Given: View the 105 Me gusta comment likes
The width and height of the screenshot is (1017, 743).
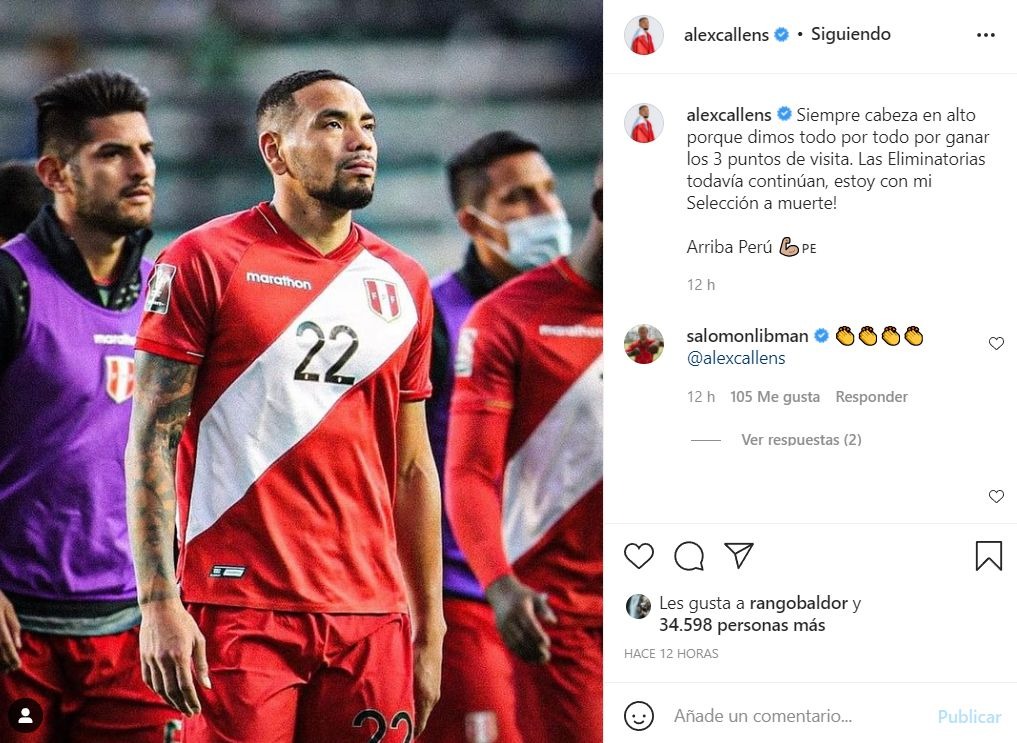Looking at the screenshot, I should pos(774,397).
